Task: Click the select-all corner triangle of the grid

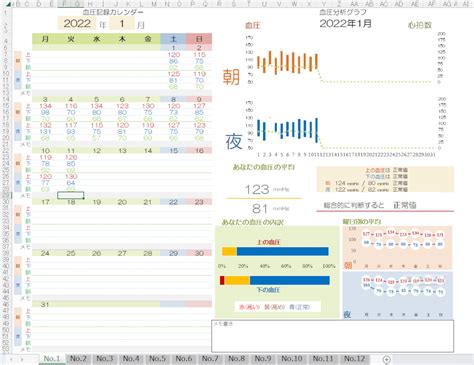Action: 9,4
